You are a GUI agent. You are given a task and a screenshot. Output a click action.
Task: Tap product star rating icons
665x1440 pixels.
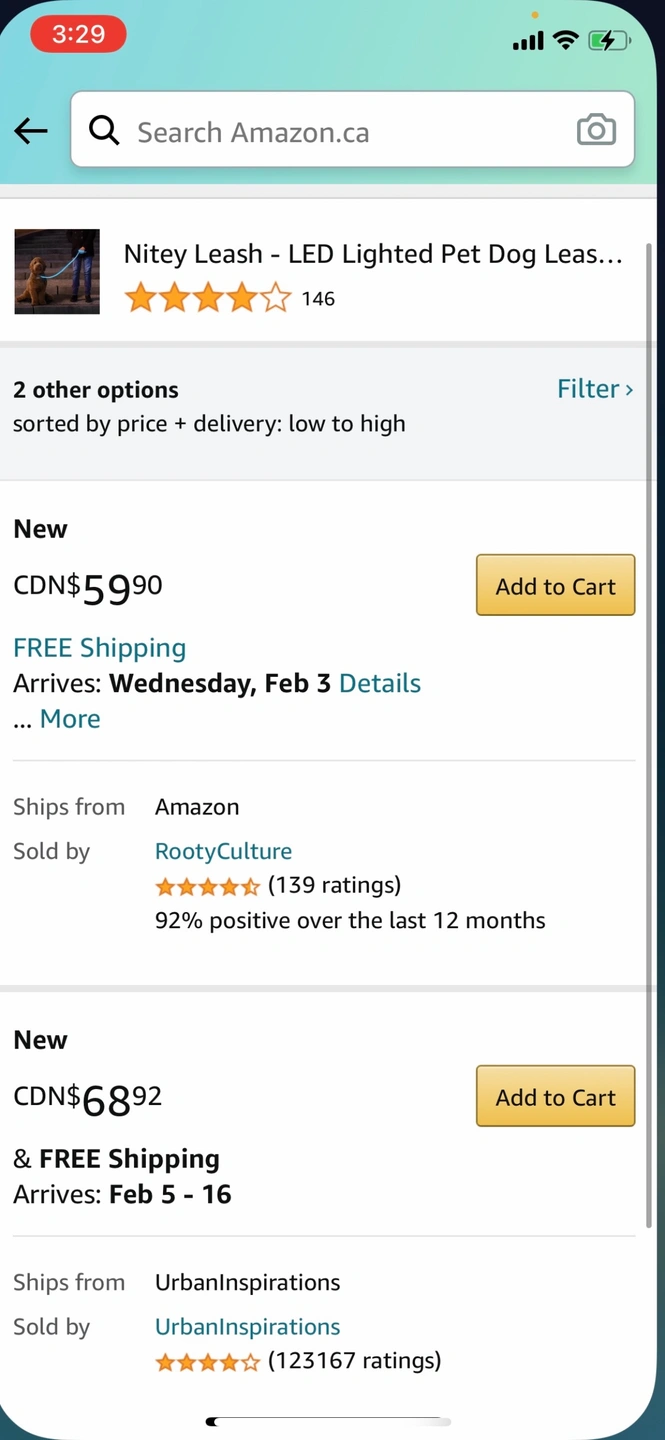(207, 298)
